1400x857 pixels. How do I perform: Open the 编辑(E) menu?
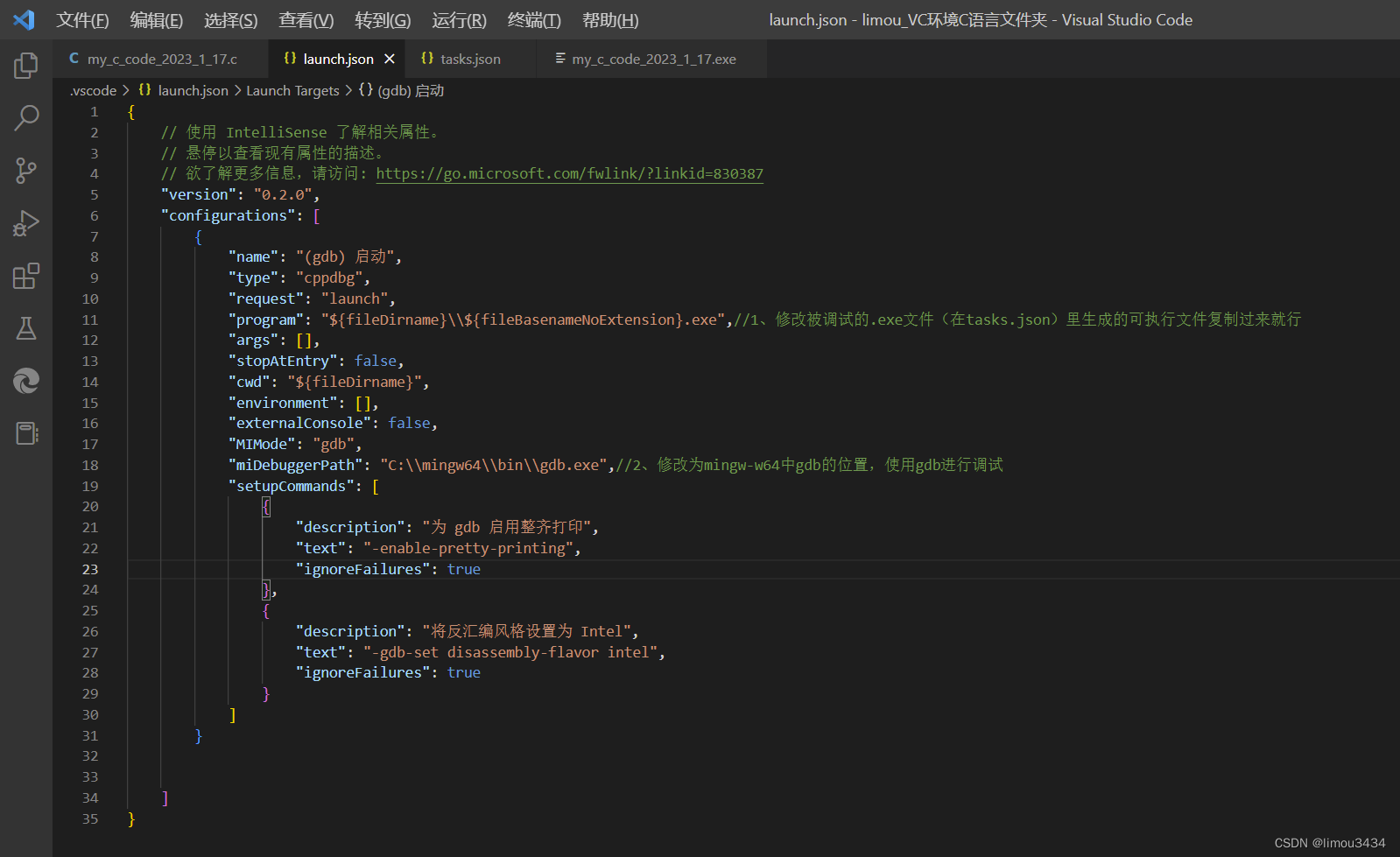[x=157, y=20]
